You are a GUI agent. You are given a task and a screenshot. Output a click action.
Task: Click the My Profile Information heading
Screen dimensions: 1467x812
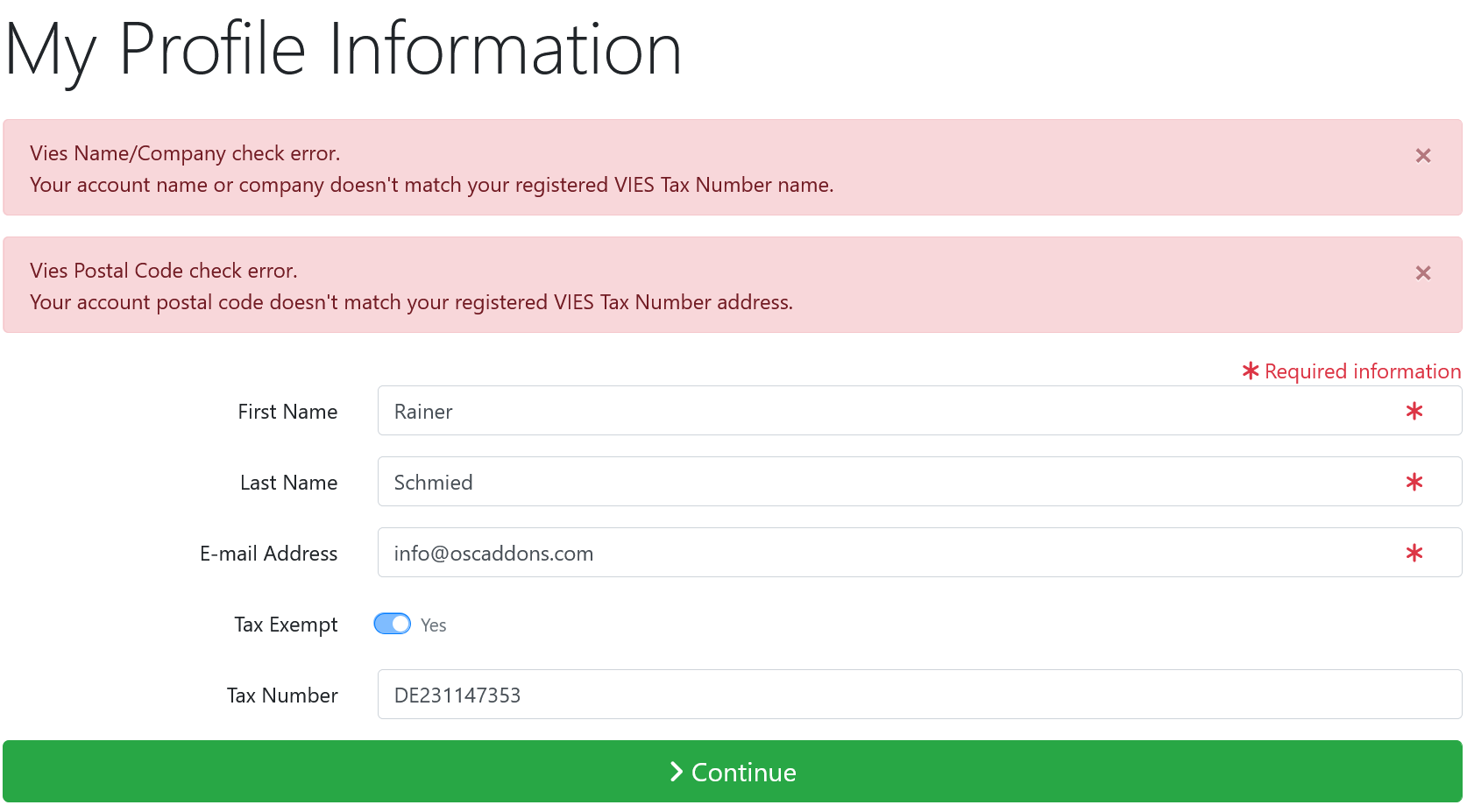tap(343, 51)
